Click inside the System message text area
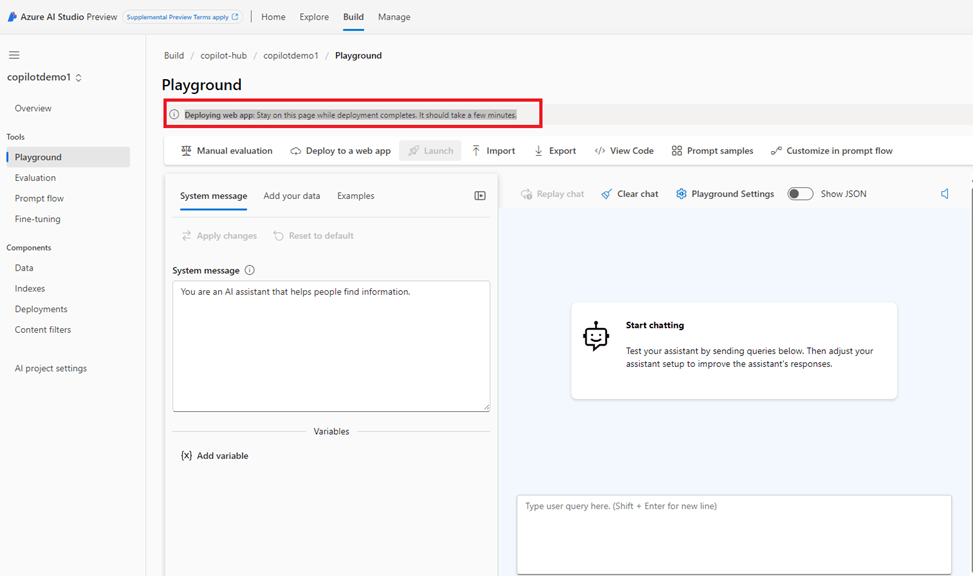Image resolution: width=973 pixels, height=576 pixels. coord(331,346)
